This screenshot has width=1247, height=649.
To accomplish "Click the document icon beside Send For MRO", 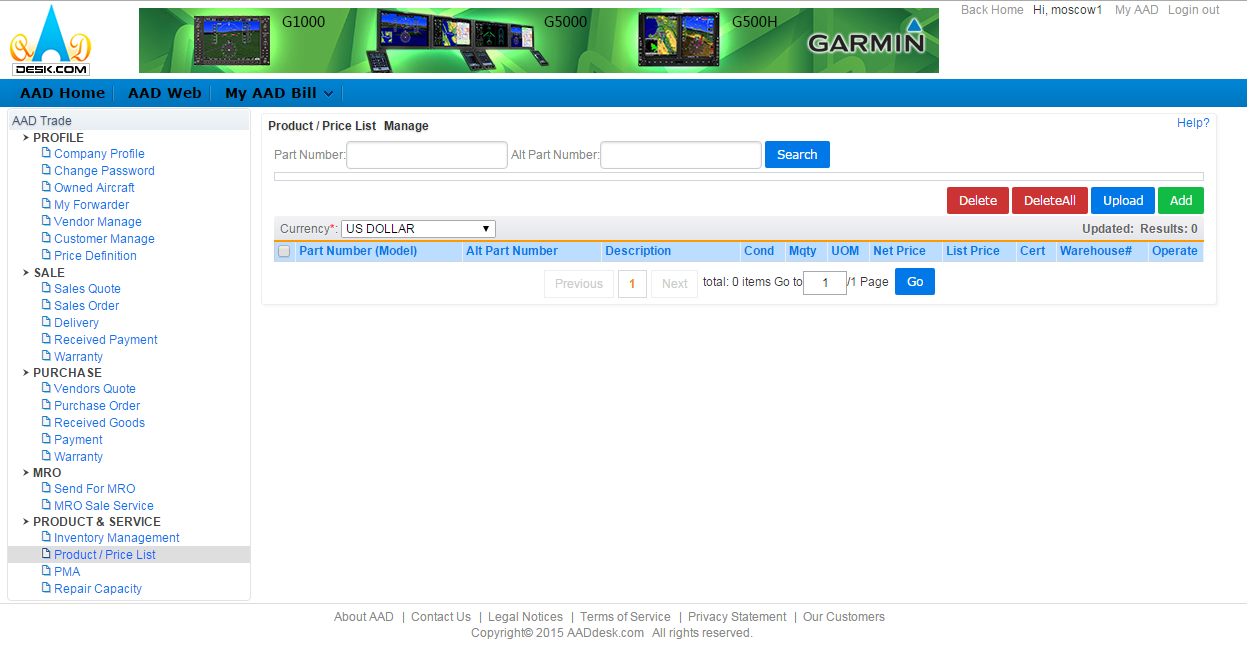I will tap(46, 488).
